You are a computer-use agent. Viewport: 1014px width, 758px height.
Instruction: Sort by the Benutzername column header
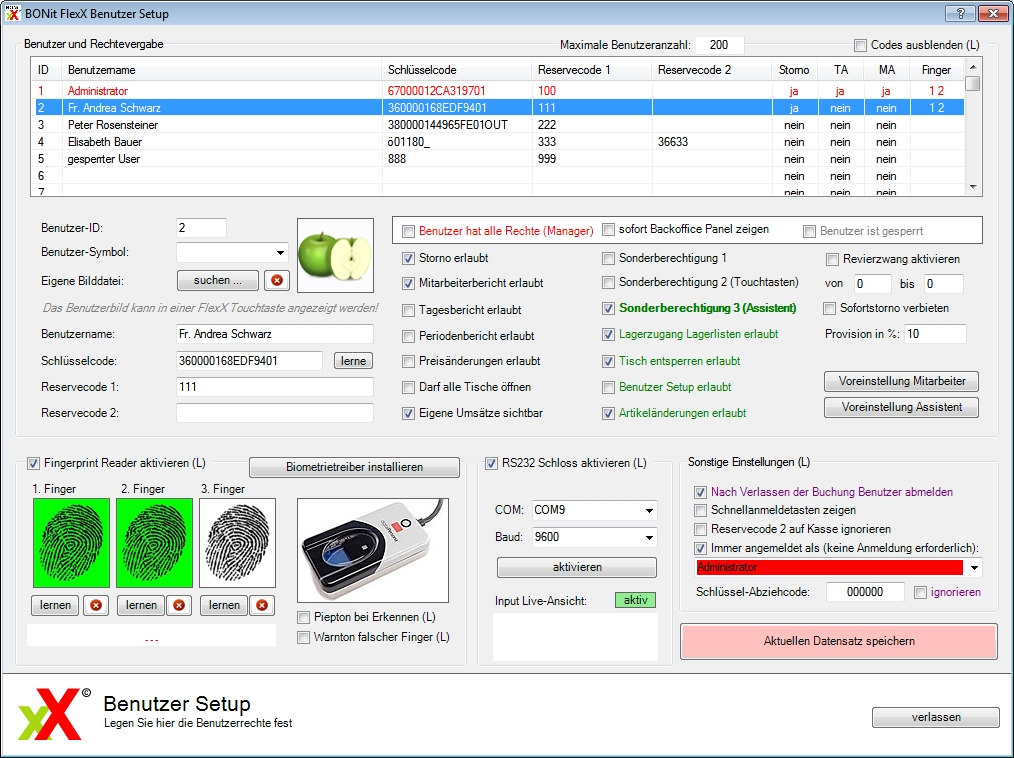221,70
